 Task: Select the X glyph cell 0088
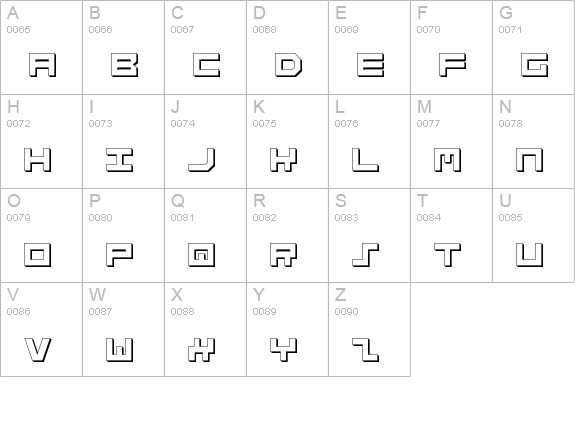205,329
